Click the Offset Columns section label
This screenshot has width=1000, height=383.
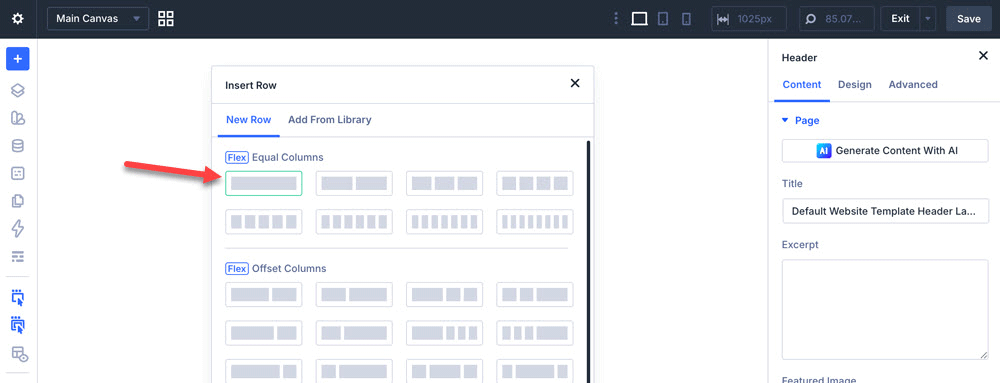[289, 268]
